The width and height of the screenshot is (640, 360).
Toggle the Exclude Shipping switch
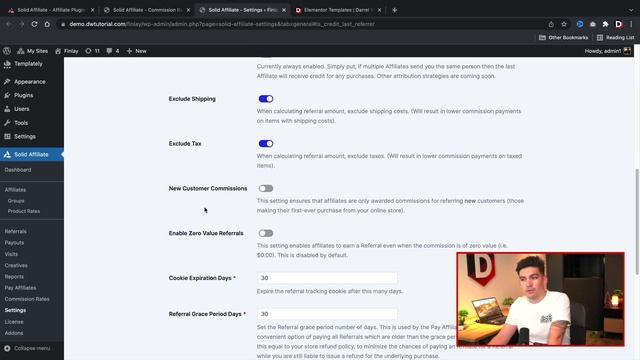266,99
